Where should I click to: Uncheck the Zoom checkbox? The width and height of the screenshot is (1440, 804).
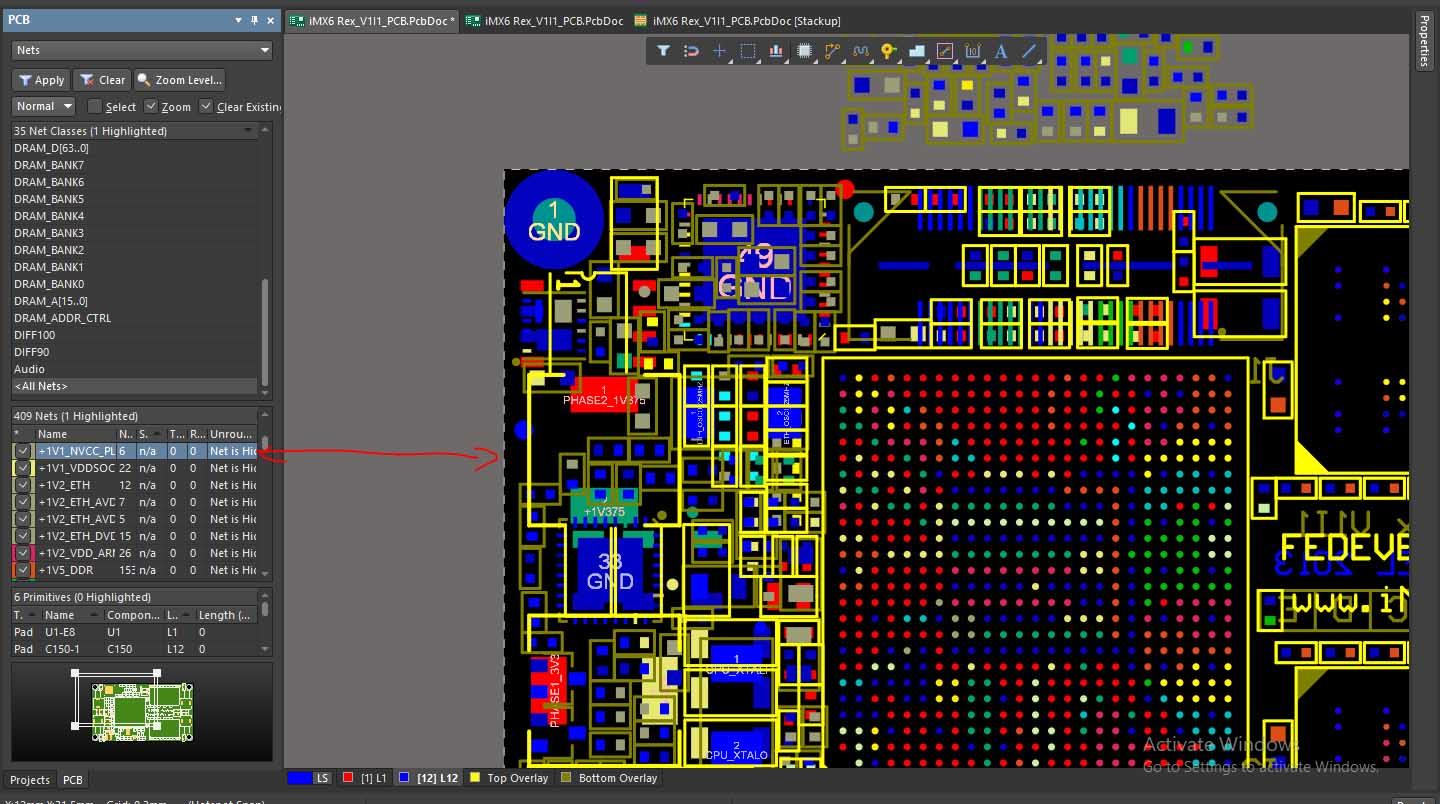pyautogui.click(x=151, y=106)
